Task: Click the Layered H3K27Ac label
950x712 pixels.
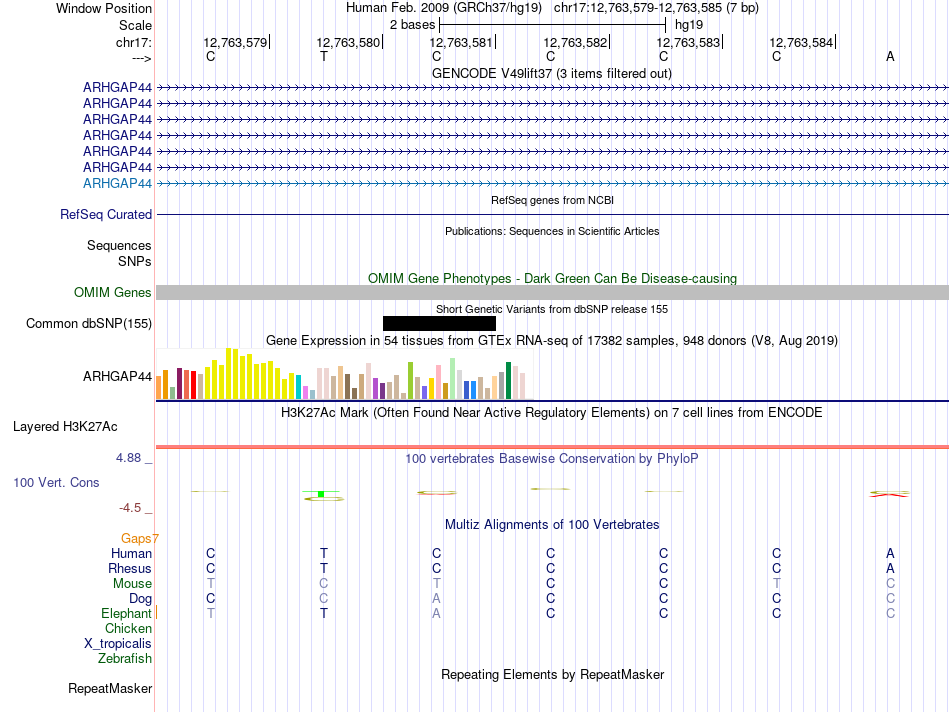Action: pyautogui.click(x=65, y=427)
